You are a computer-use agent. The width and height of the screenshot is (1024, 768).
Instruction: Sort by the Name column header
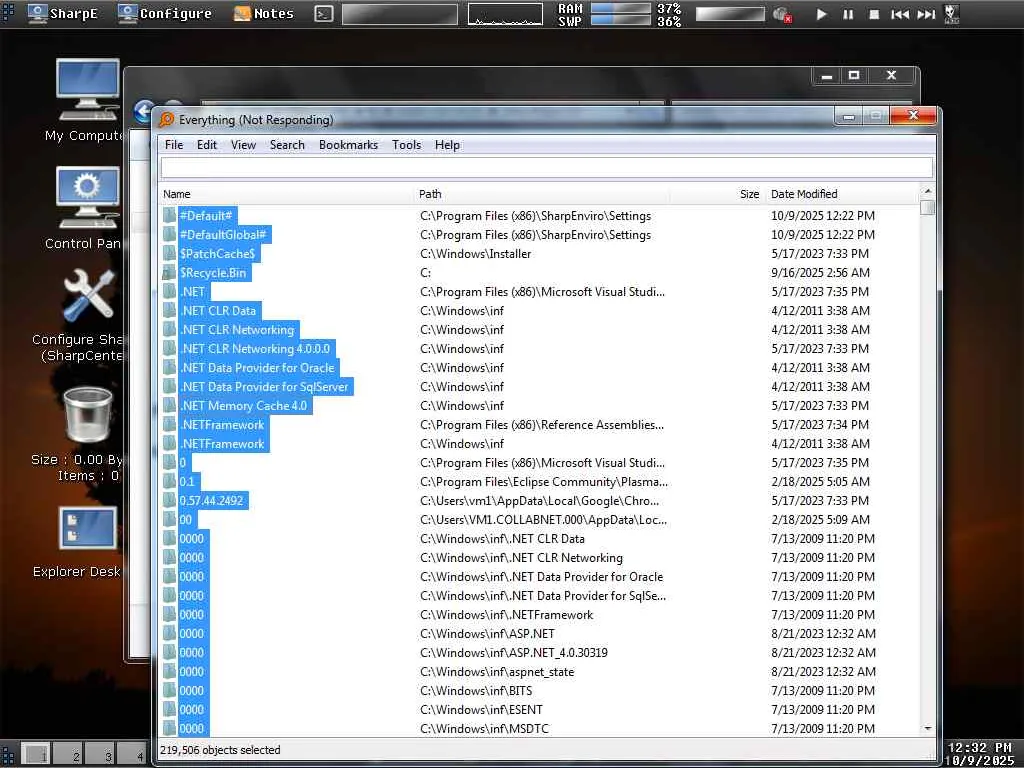(287, 194)
